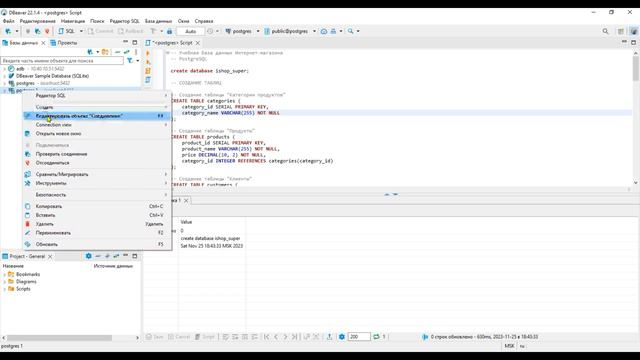Choose Копировать in context menu
The image size is (640, 360).
point(97,207)
